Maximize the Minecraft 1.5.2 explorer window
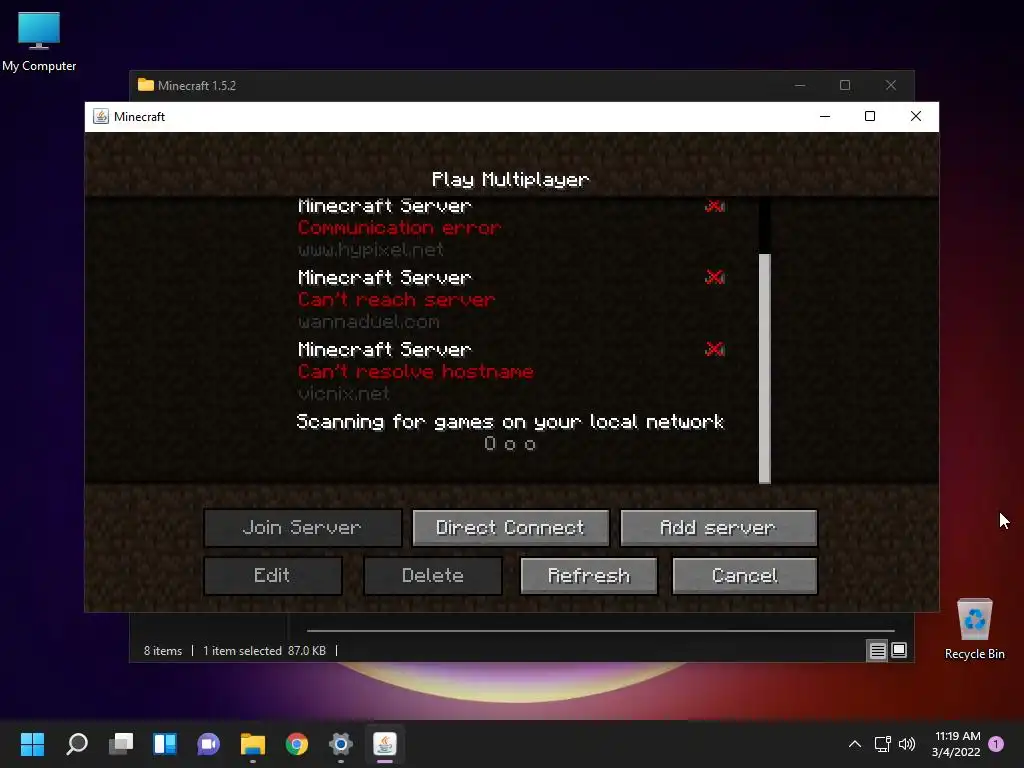 pyautogui.click(x=845, y=85)
